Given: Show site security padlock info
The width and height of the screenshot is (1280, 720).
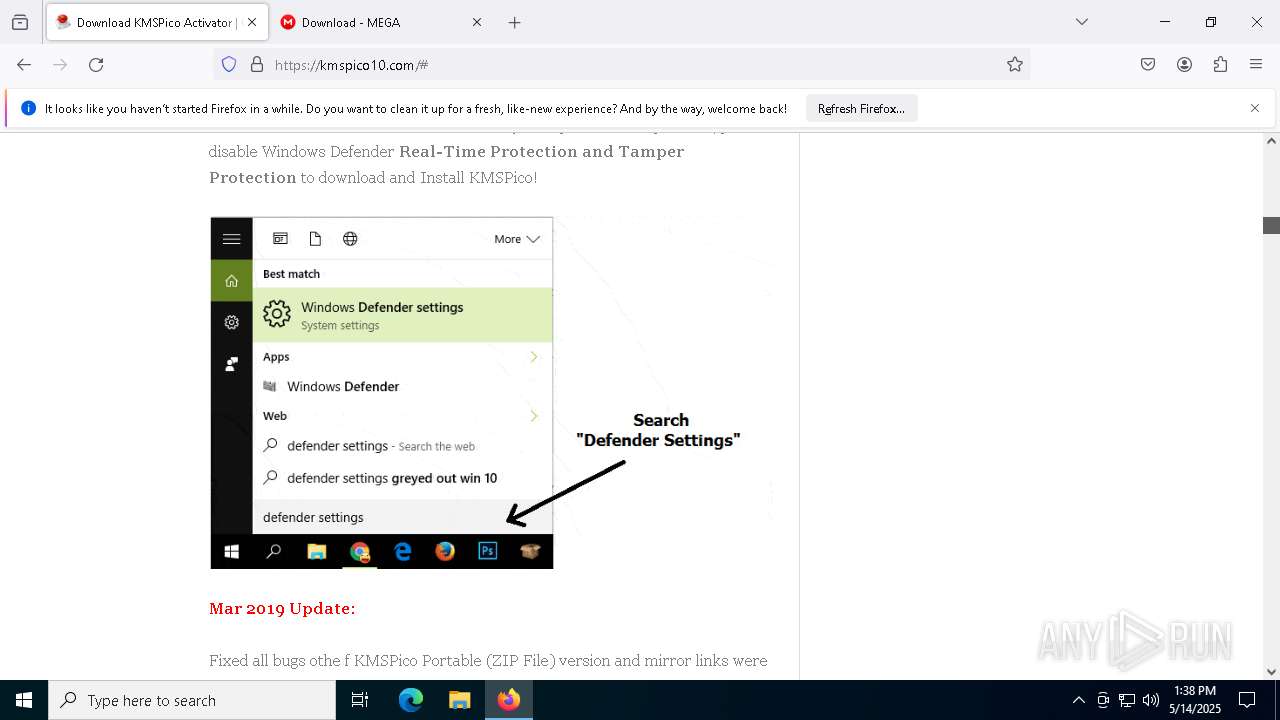Looking at the screenshot, I should pos(257,65).
